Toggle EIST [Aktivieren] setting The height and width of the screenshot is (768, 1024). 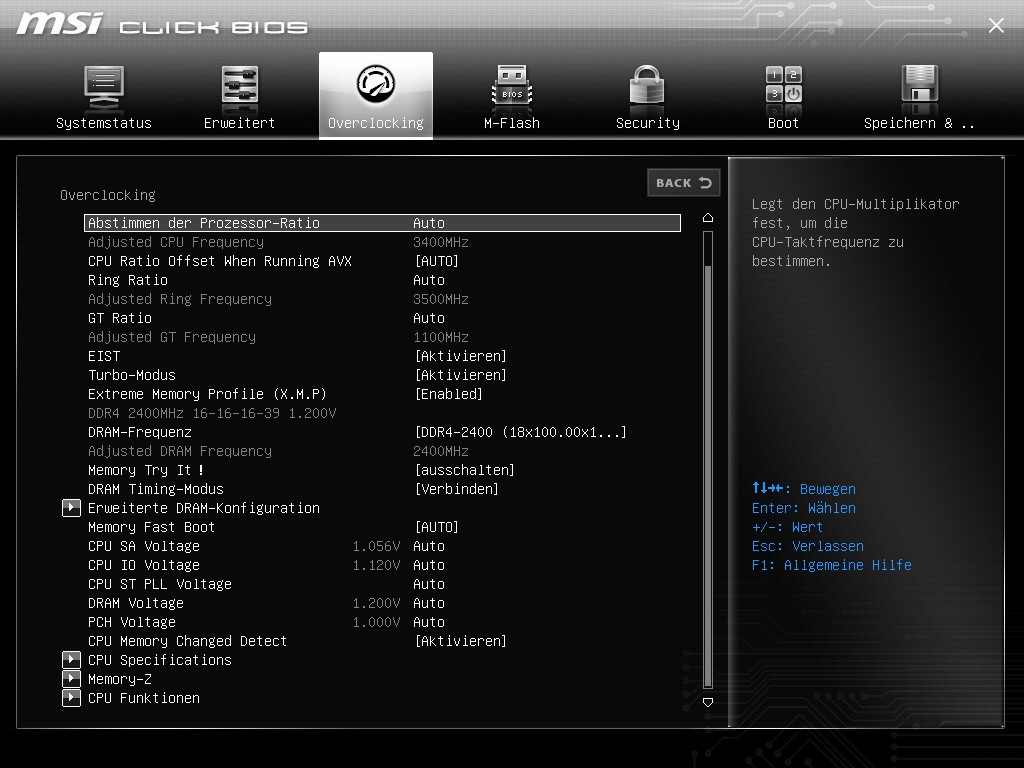(460, 356)
